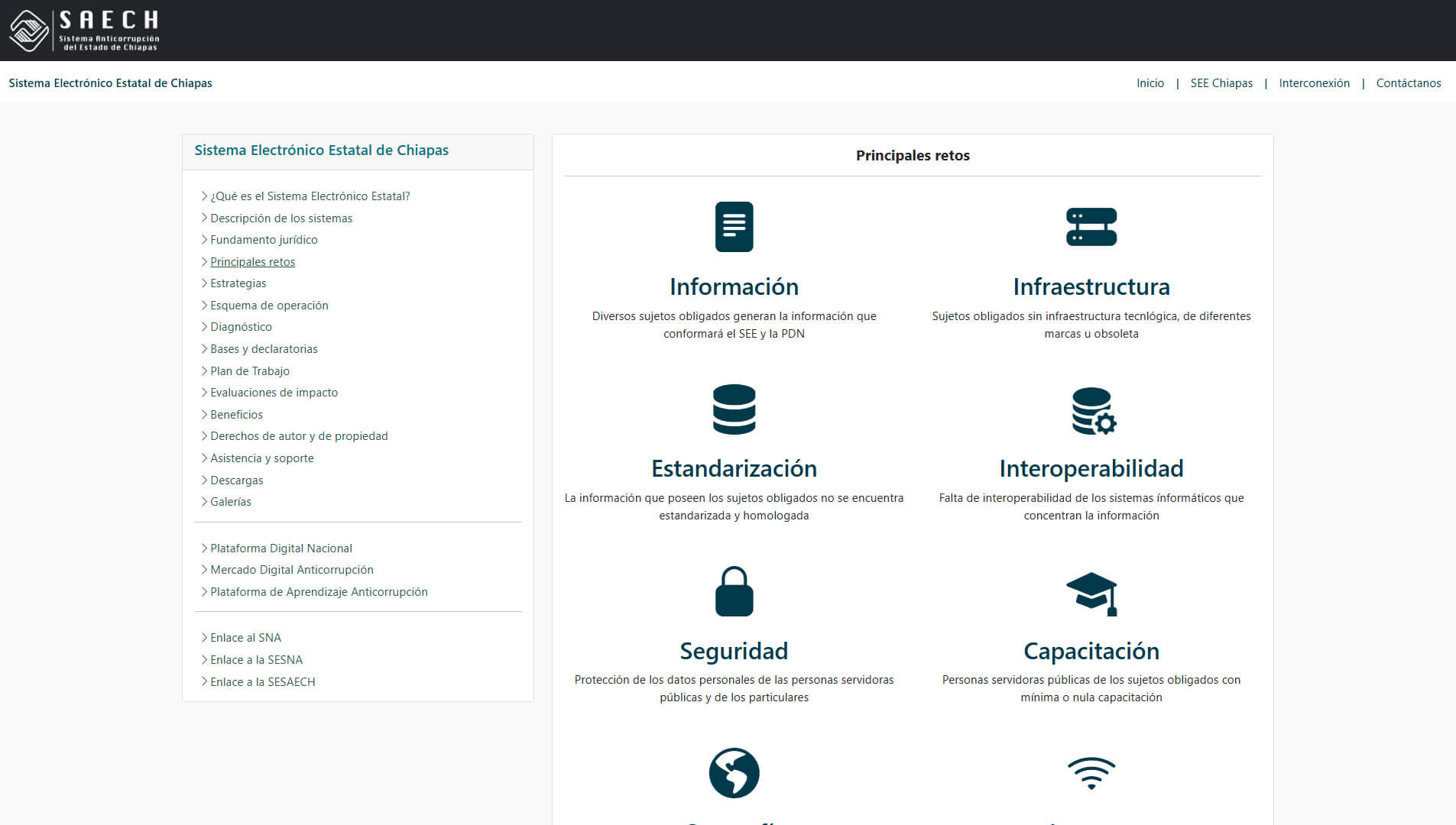Screen dimensions: 1456x825
Task: Open the Principales retos sidebar link
Action: (x=252, y=262)
